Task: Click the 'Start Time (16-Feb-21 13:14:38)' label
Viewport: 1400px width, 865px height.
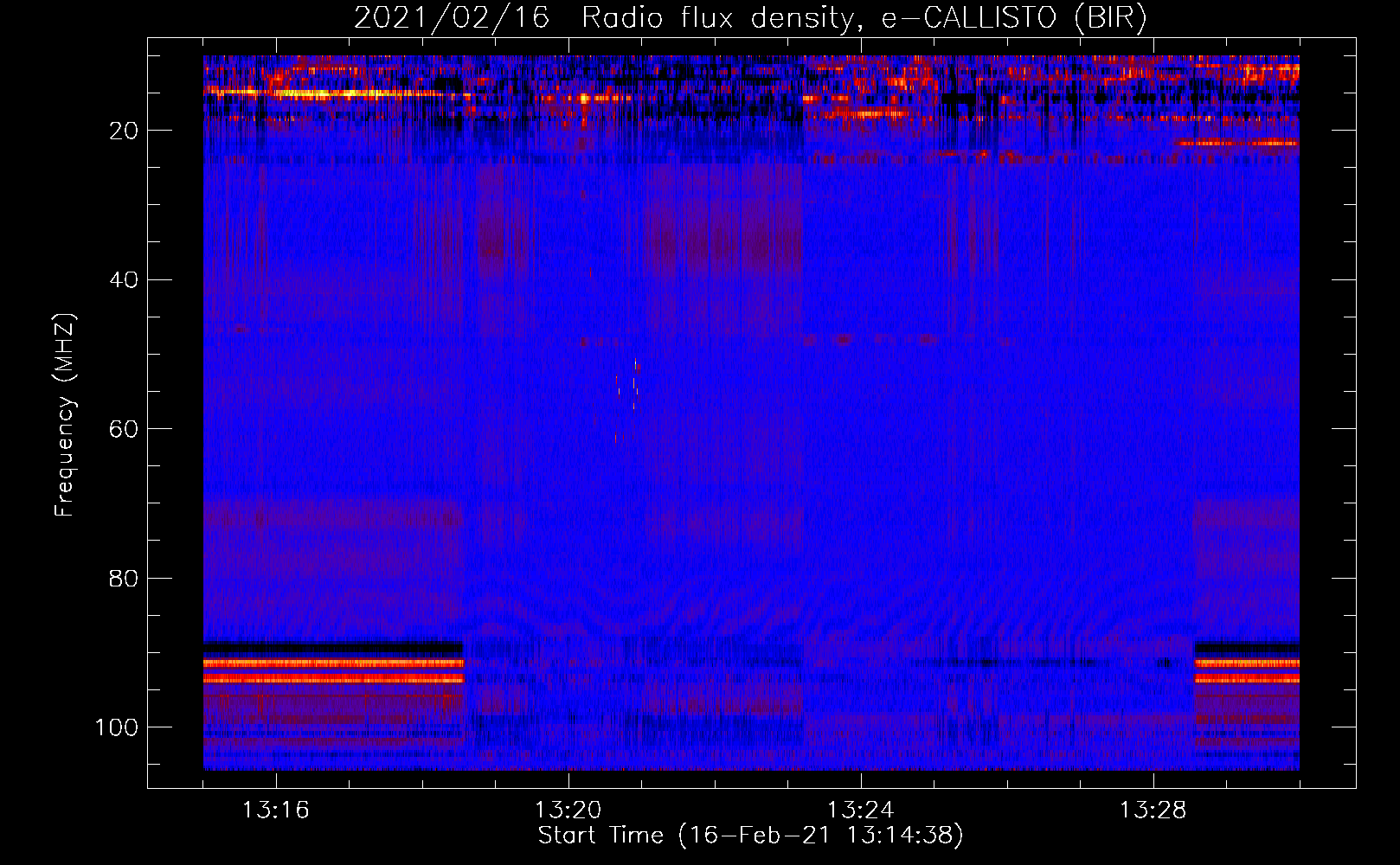Action: (750, 836)
